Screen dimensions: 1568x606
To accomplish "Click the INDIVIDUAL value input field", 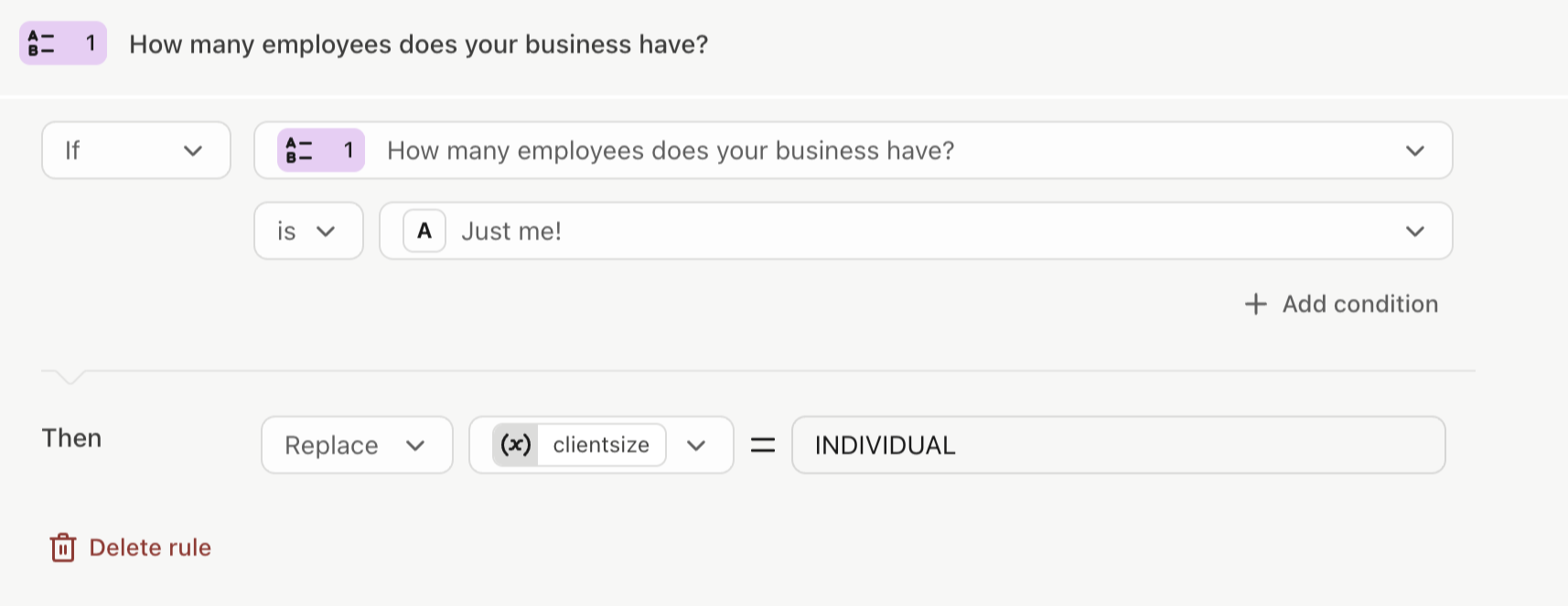I will click(1118, 445).
